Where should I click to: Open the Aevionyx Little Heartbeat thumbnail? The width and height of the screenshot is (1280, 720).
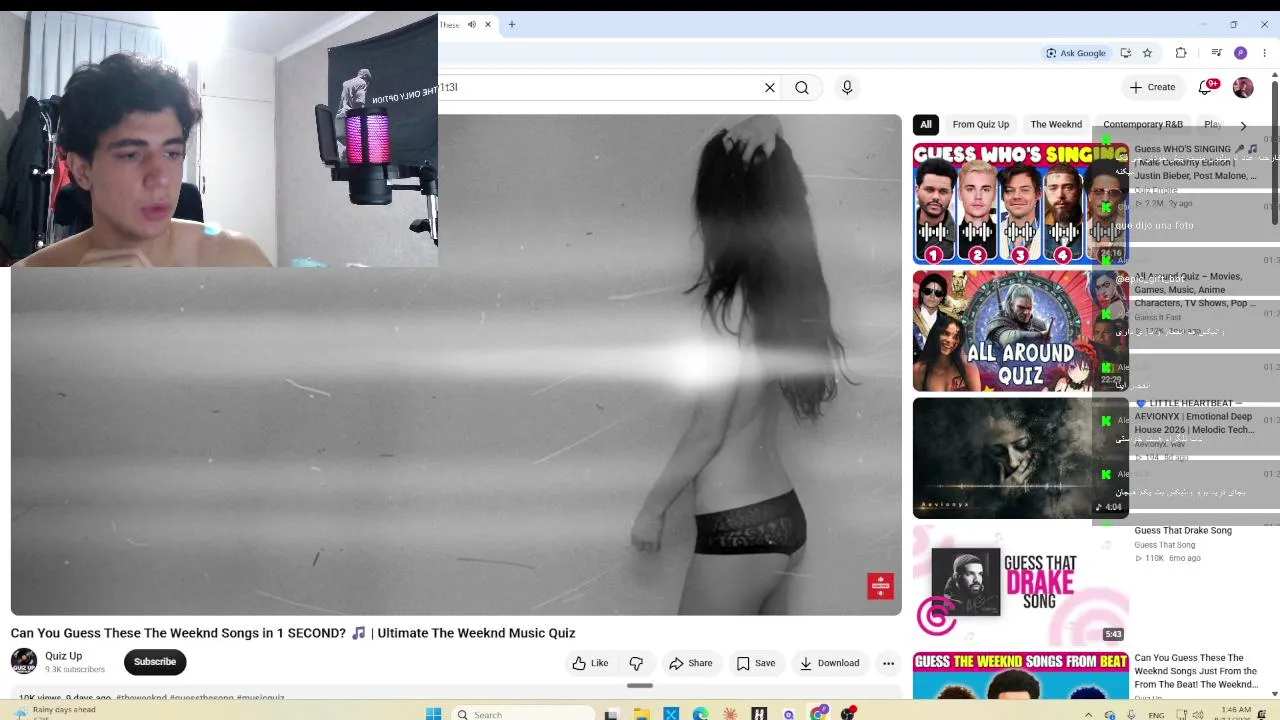(1020, 458)
